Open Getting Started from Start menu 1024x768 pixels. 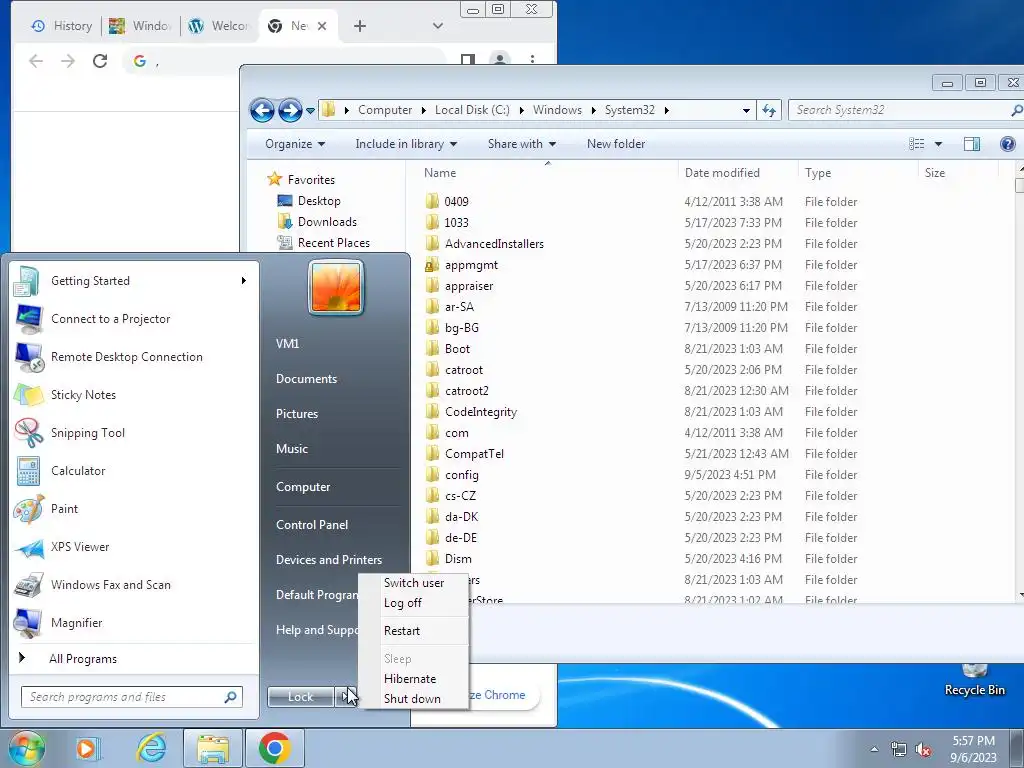[x=134, y=281]
